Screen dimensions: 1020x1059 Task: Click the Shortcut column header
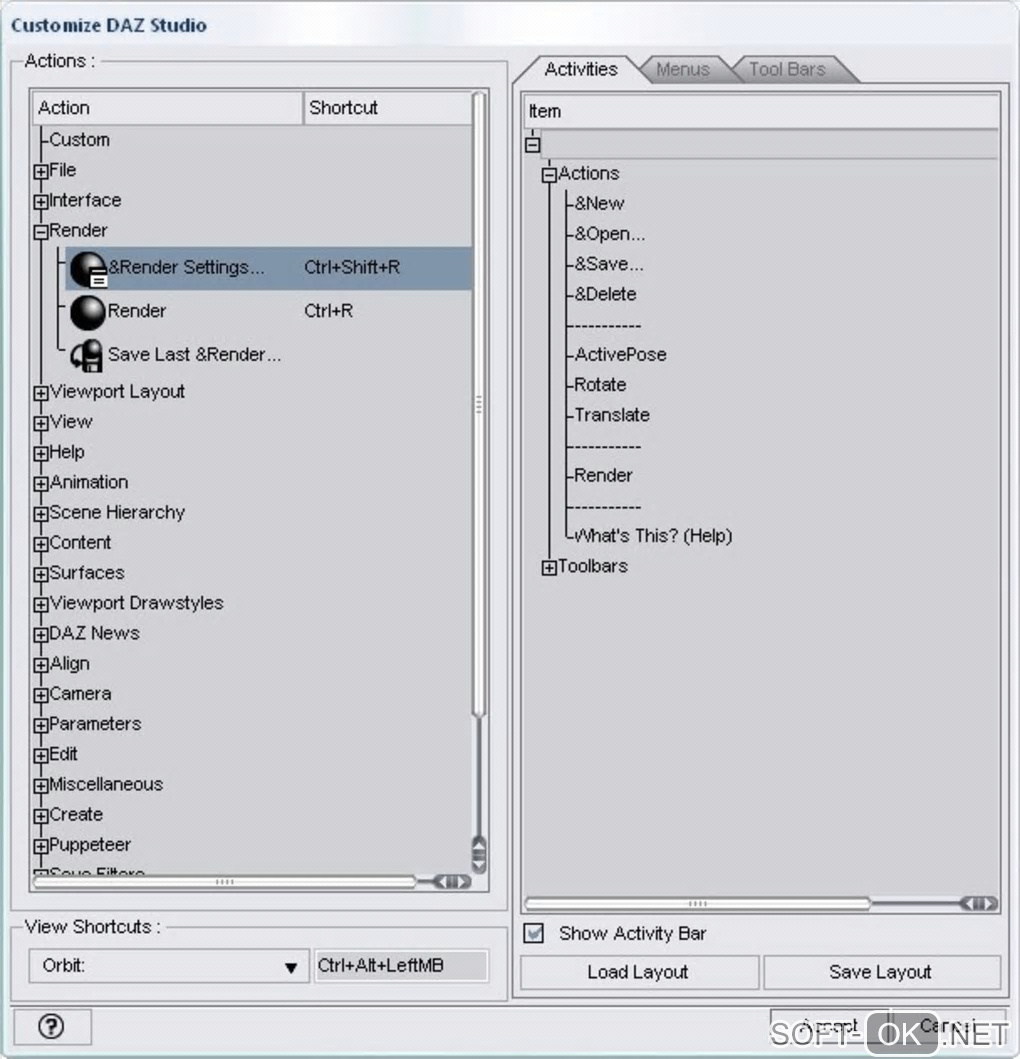pyautogui.click(x=388, y=108)
